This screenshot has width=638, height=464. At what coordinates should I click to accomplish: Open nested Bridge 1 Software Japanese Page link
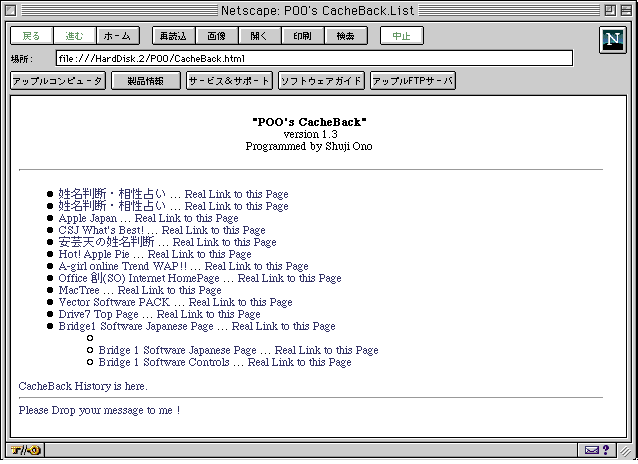pyautogui.click(x=177, y=350)
